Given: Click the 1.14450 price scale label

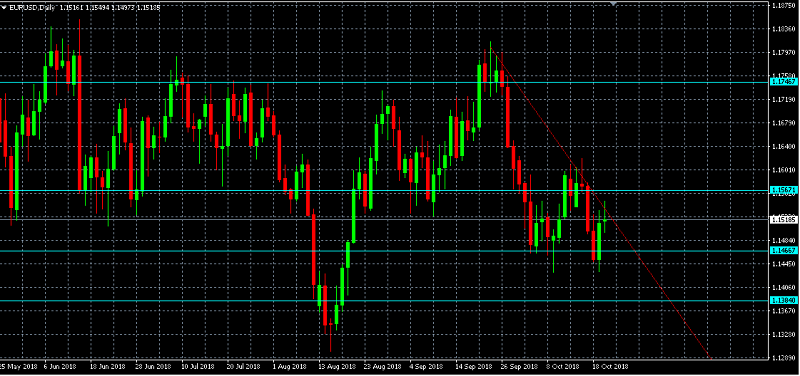Looking at the screenshot, I should [784, 264].
